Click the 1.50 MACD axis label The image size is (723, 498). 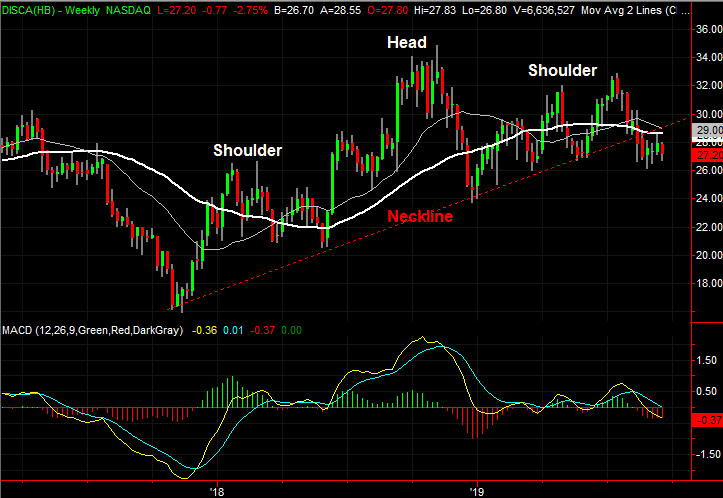coord(706,360)
